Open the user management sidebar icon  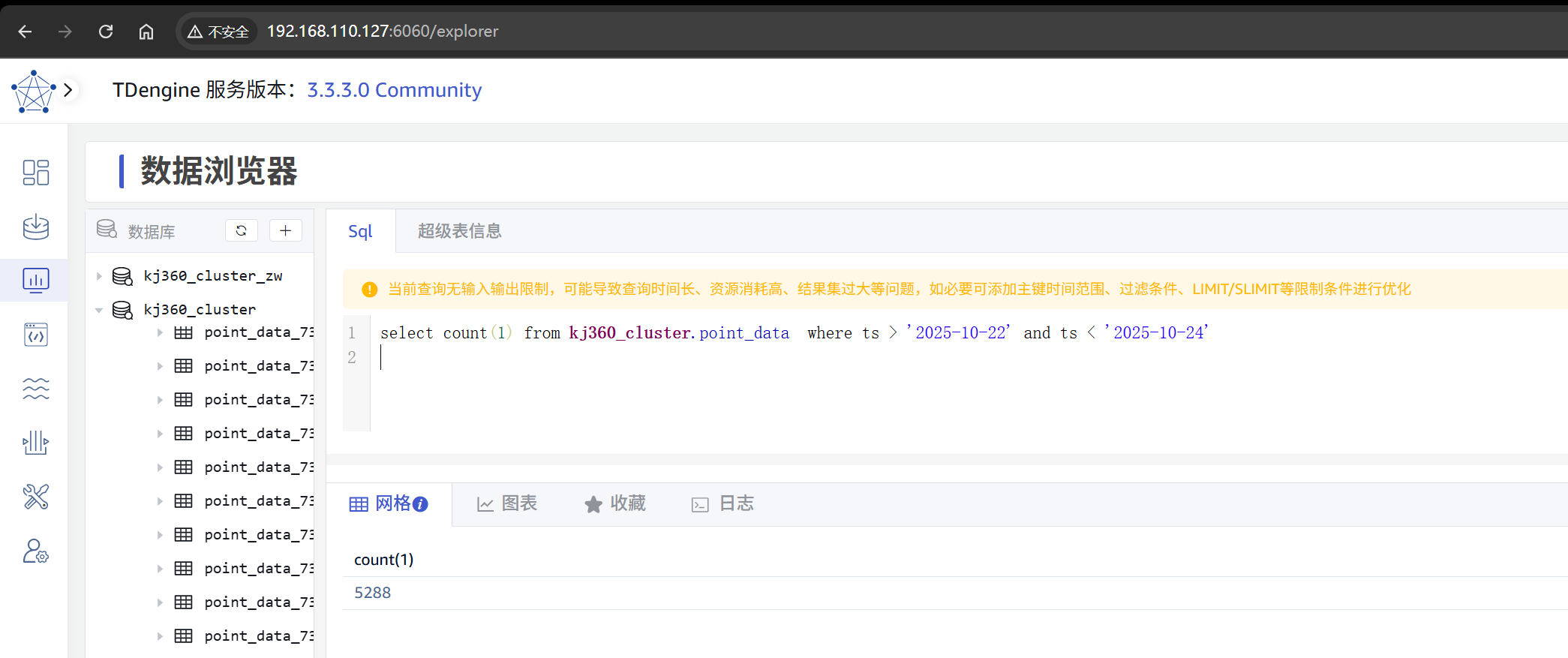click(35, 551)
